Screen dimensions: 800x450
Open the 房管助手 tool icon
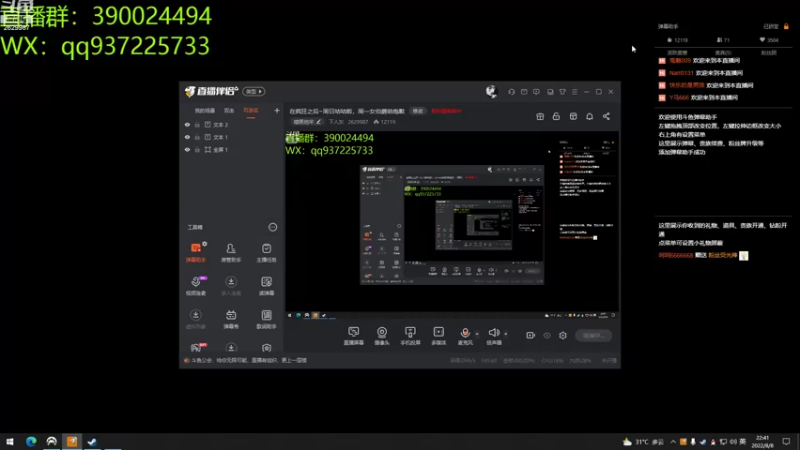(231, 253)
